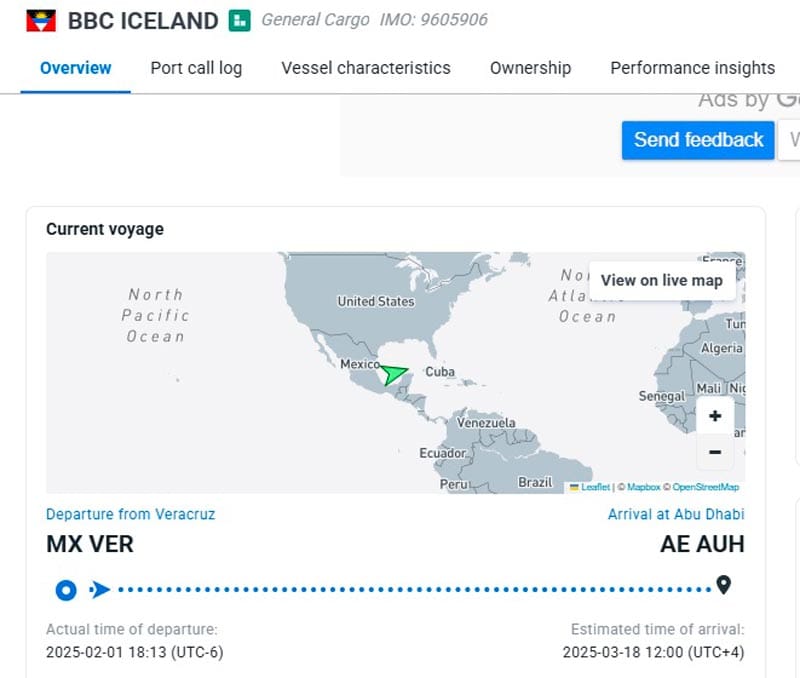Click the green General Cargo vessel-type icon
Viewport: 800px width, 678px height.
coord(239,20)
